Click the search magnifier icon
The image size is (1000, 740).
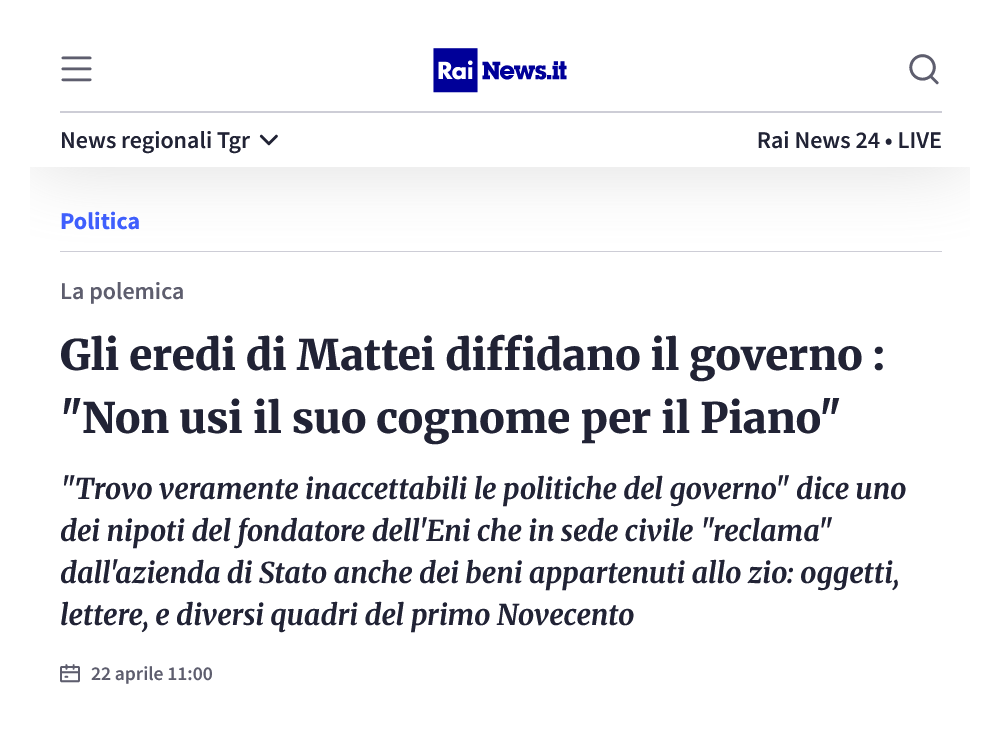click(x=923, y=69)
